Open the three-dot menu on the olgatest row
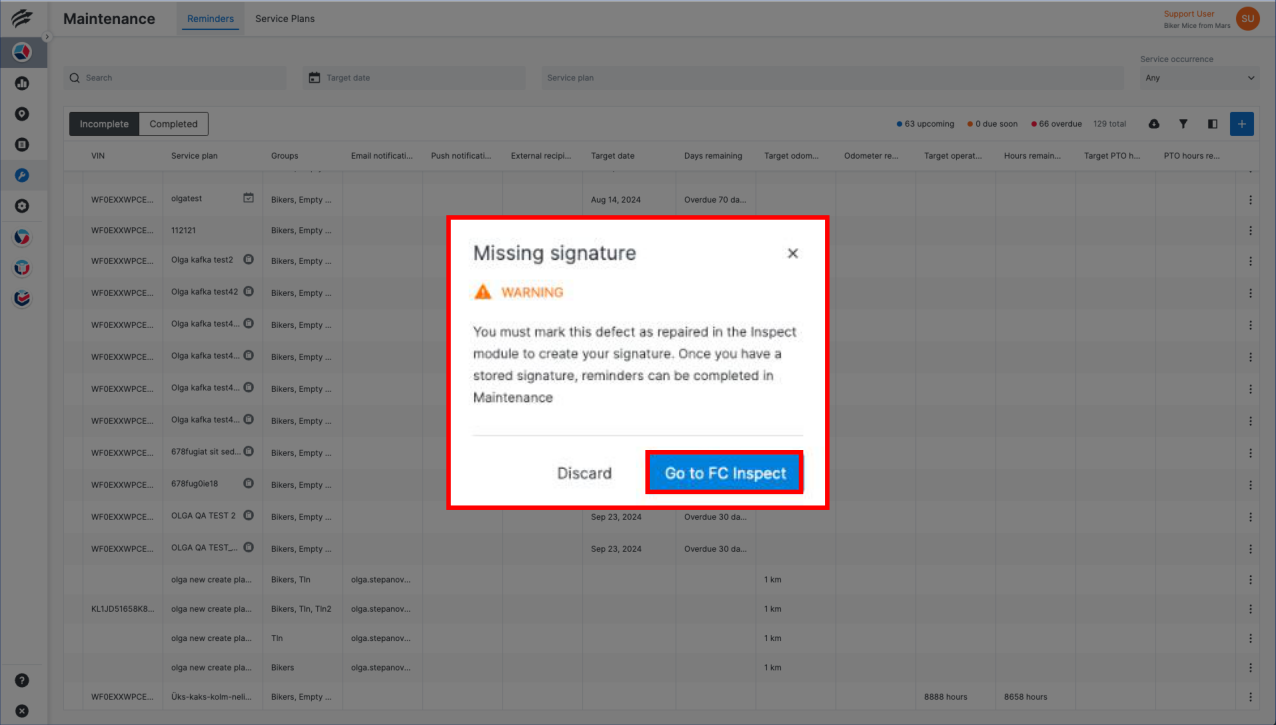The width and height of the screenshot is (1276, 725). click(x=1250, y=198)
